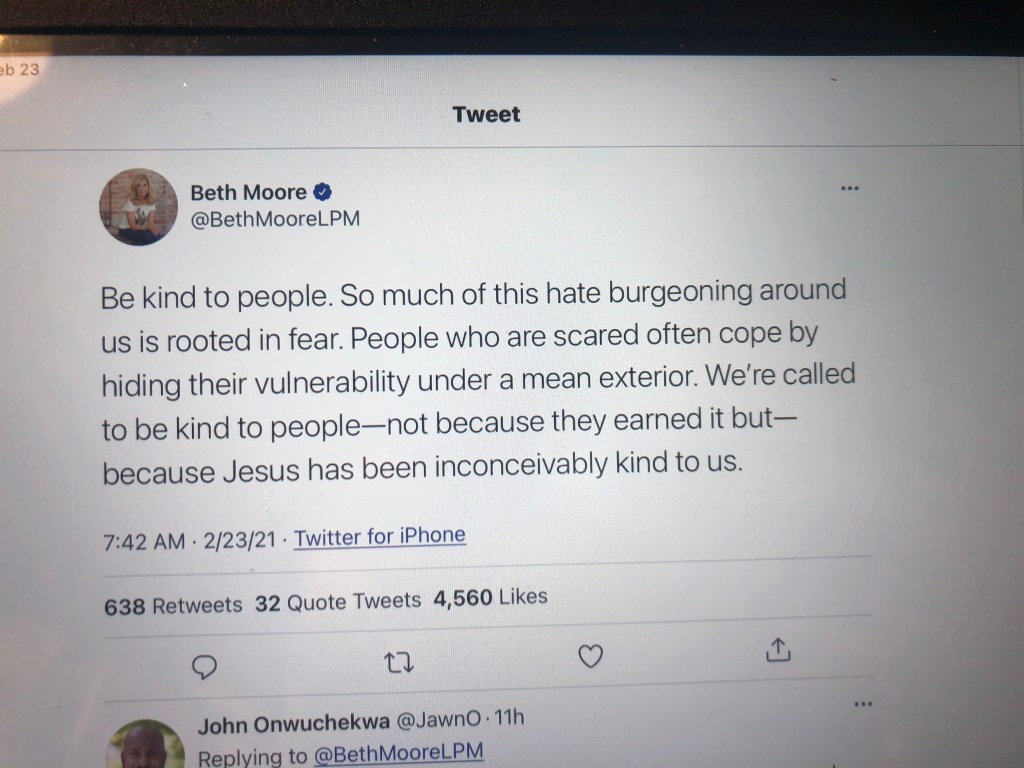Select the @BethMooreLPM handle under name
The width and height of the screenshot is (1024, 768).
pyautogui.click(x=275, y=219)
